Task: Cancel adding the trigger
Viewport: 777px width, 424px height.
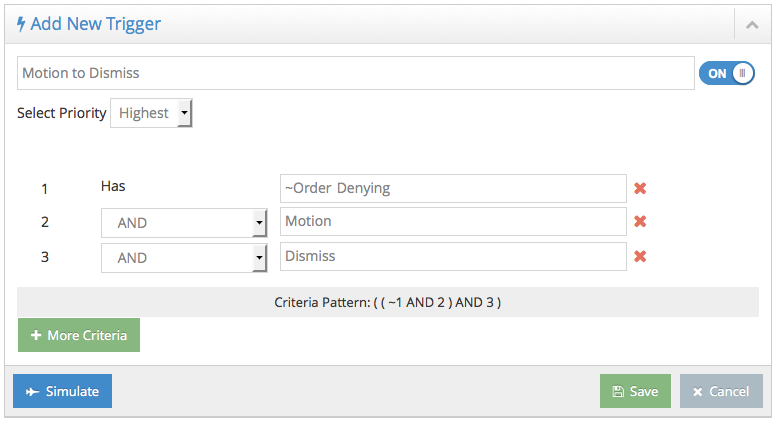Action: (721, 391)
